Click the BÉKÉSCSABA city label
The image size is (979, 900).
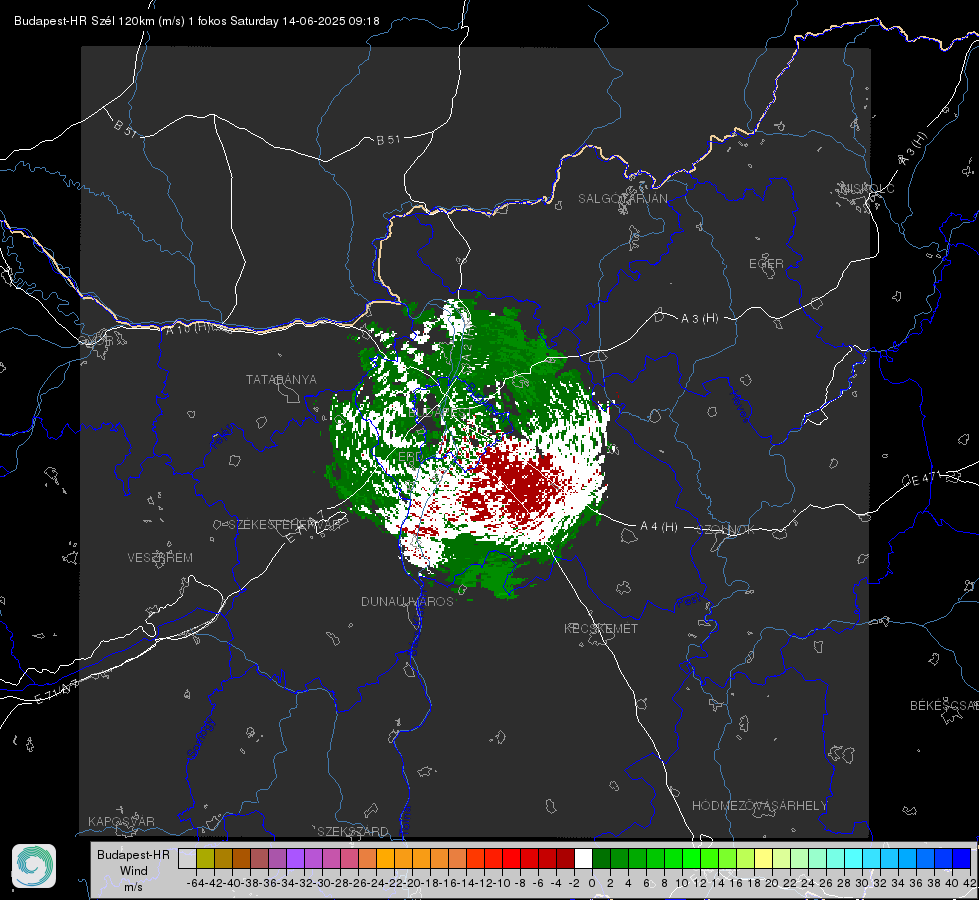click(944, 705)
